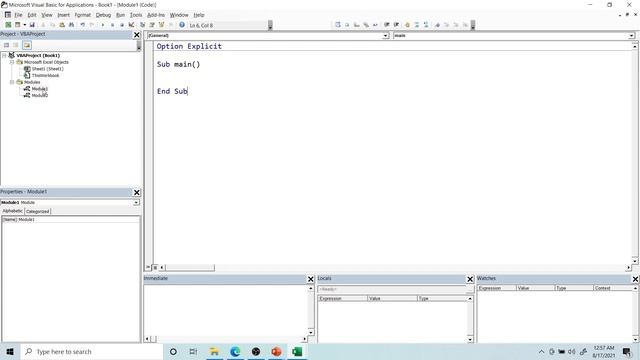Viewport: 640px width, 360px height.
Task: Close the Locals window
Action: coord(470,279)
